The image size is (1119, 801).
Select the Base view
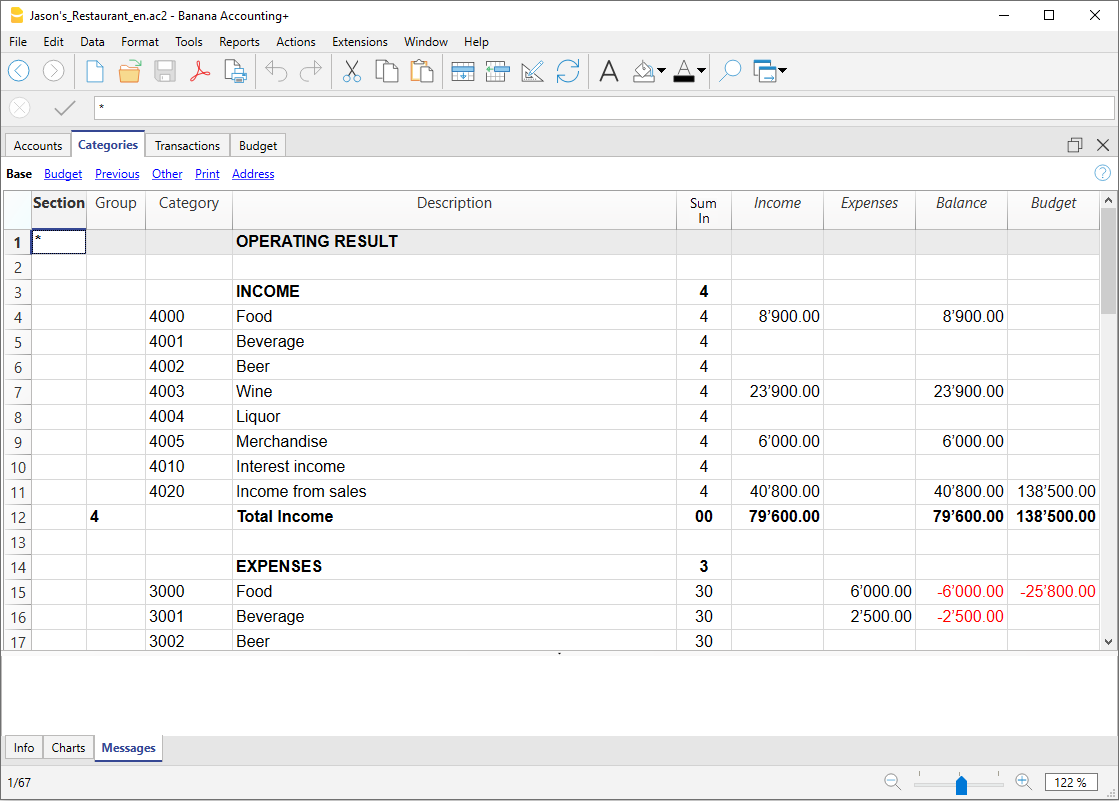(x=19, y=173)
